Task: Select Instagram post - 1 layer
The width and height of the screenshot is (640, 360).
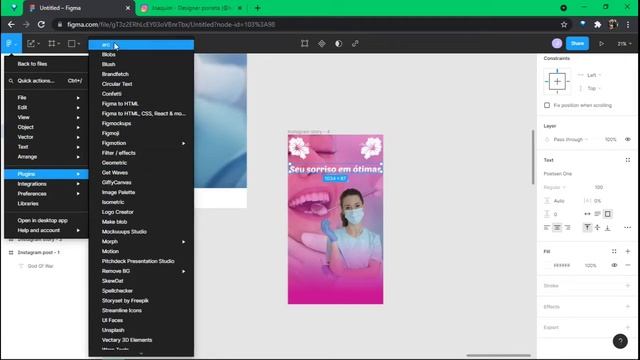Action: [x=38, y=253]
